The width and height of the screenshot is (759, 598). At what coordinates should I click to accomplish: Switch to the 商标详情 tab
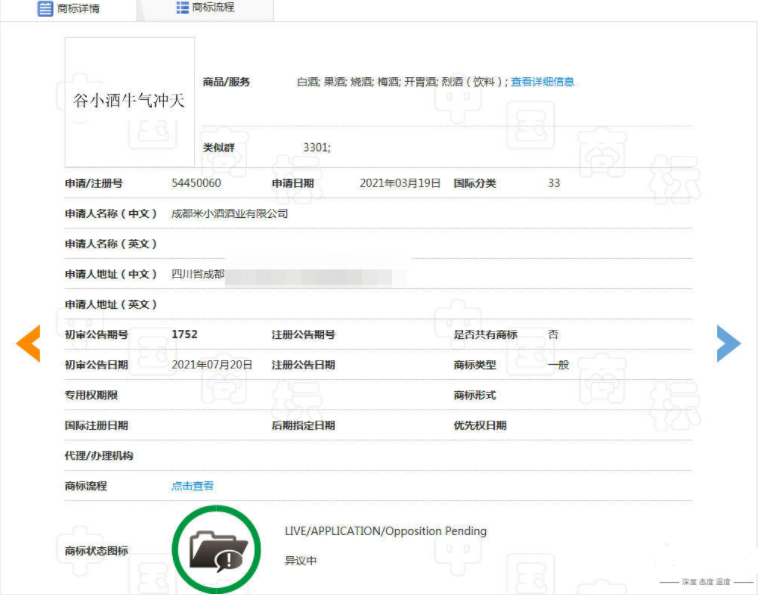tap(78, 9)
